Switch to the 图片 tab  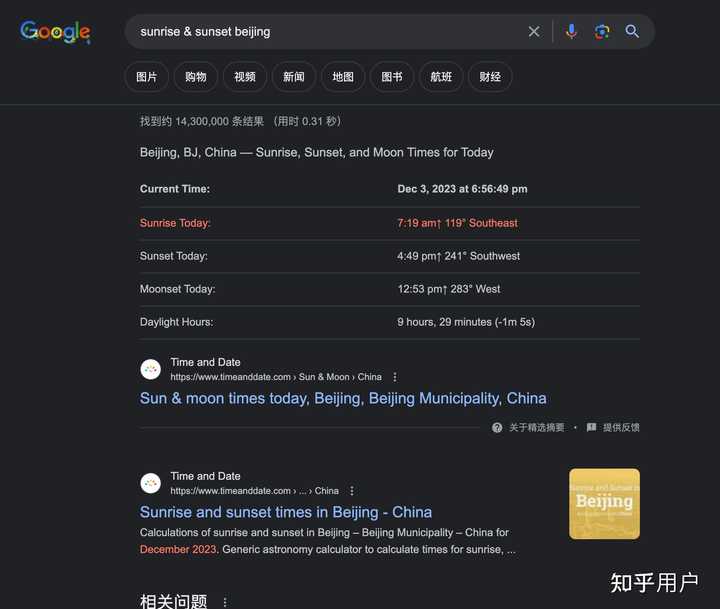click(146, 77)
